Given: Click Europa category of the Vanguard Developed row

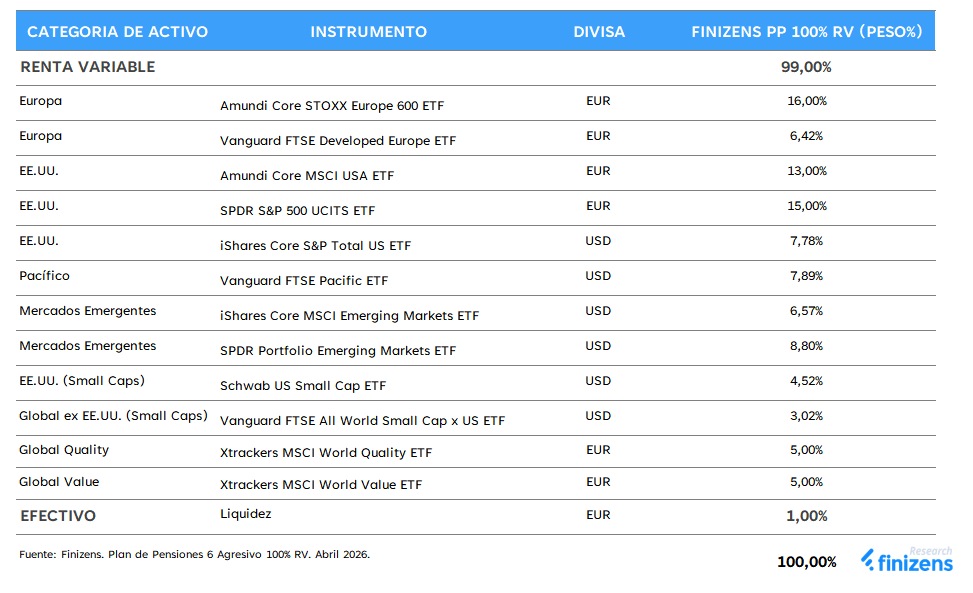Looking at the screenshot, I should coord(40,136).
